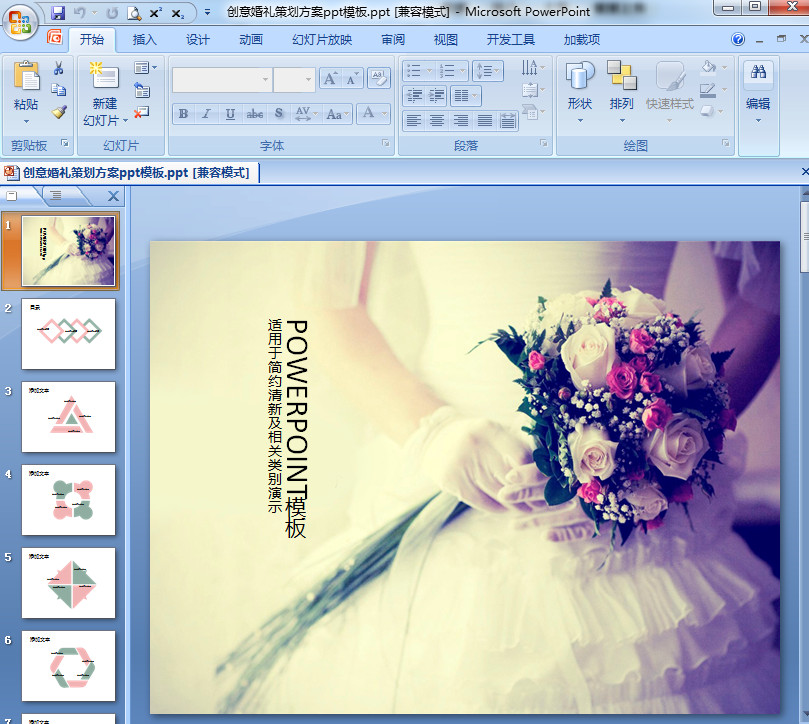Decrease the list indent level
The width and height of the screenshot is (809, 724).
[413, 95]
